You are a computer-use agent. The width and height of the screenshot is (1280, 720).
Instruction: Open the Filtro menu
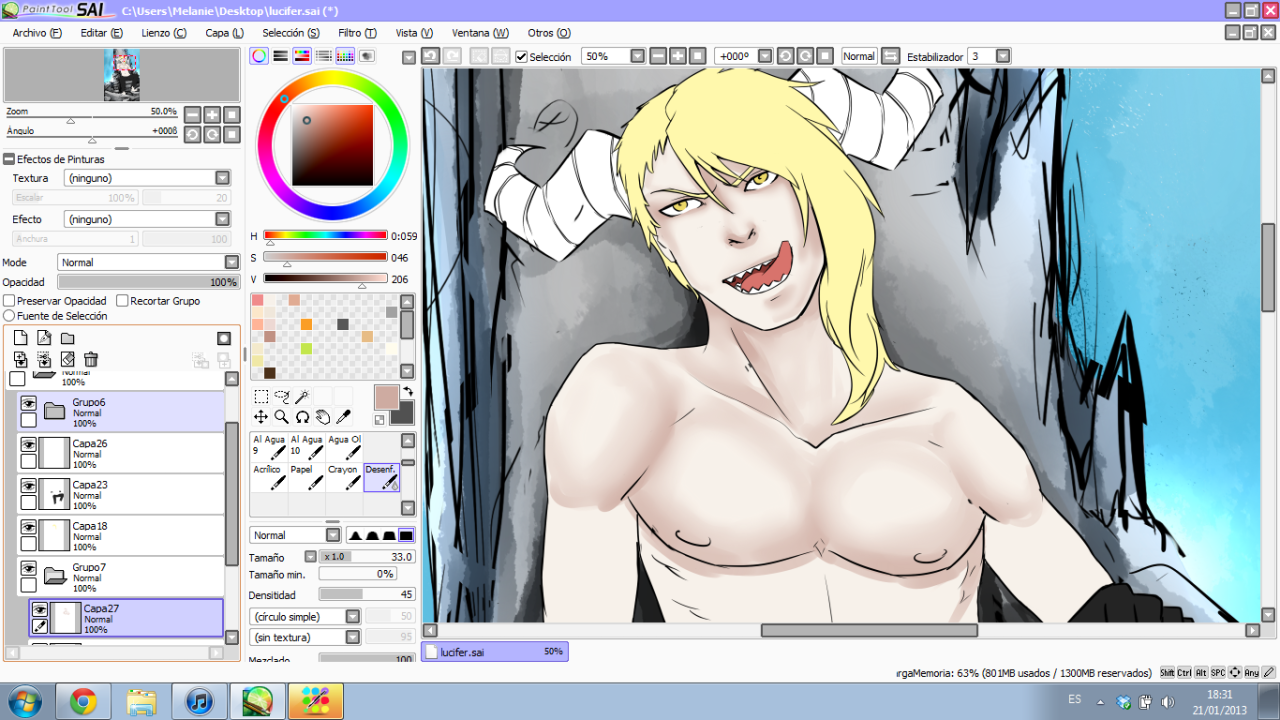point(357,33)
